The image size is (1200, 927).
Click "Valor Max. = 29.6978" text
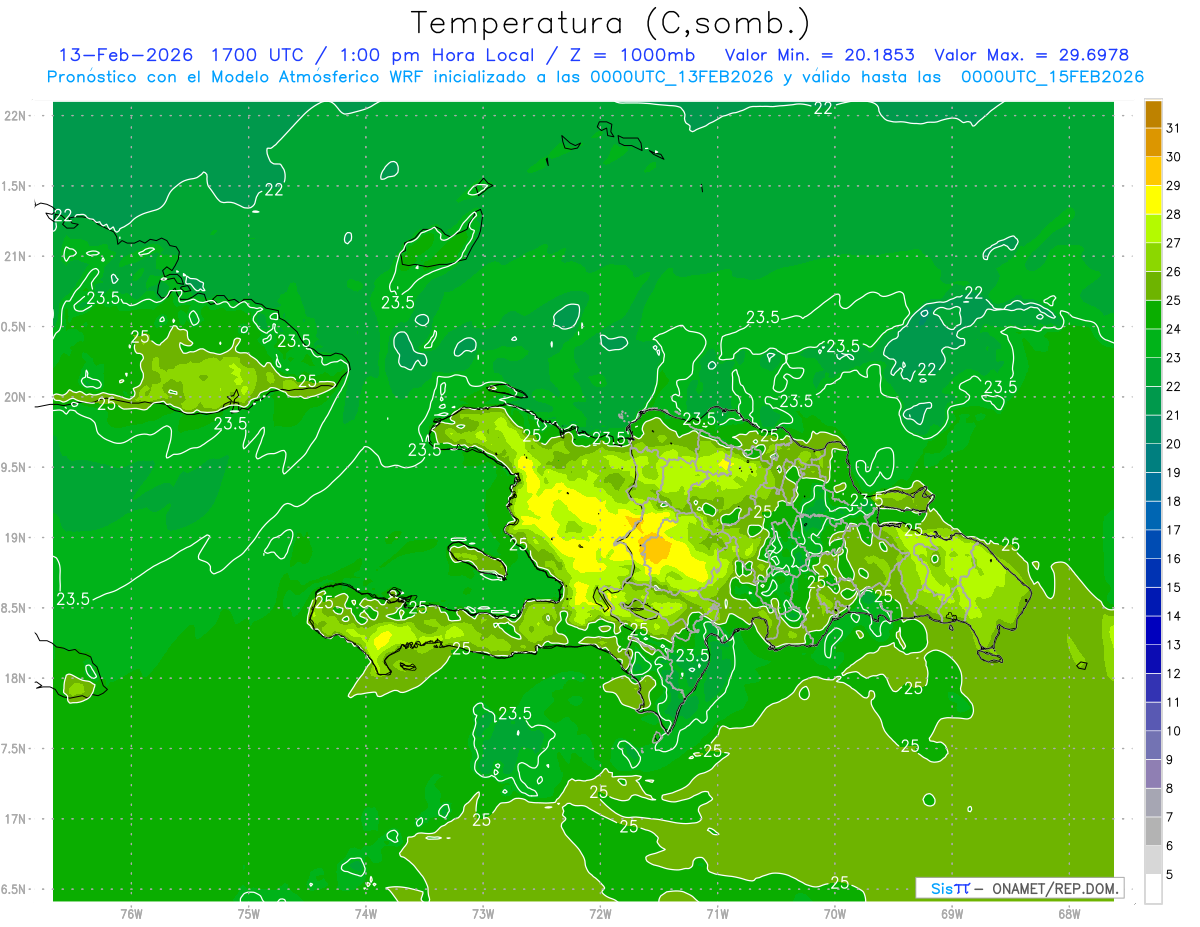[x=1031, y=56]
